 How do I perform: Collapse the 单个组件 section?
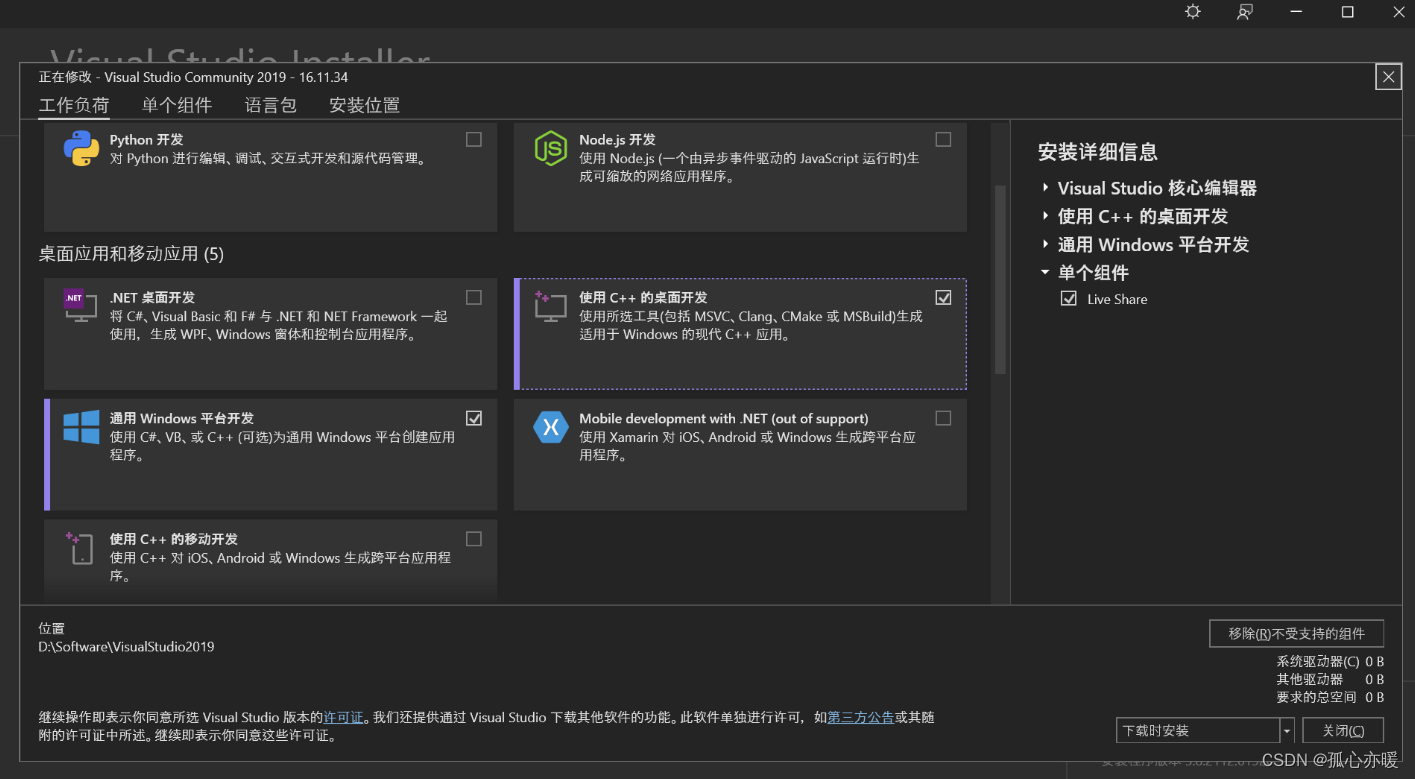(1045, 272)
